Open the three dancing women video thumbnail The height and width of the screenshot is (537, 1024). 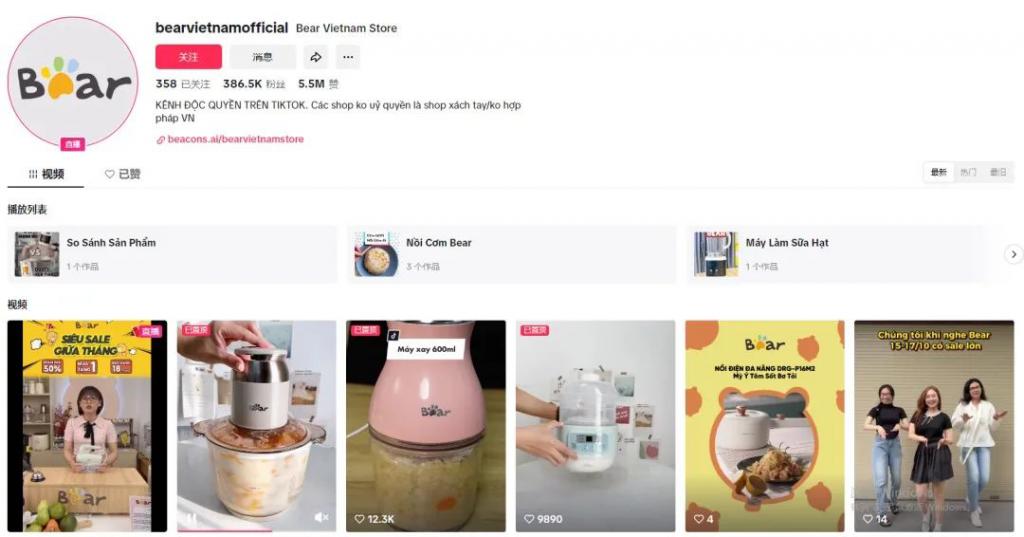[x=934, y=426]
